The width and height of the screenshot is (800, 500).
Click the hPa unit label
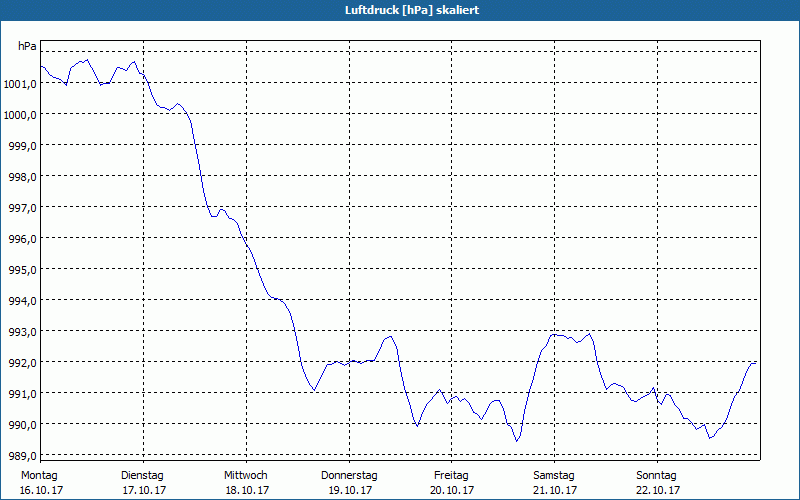pos(27,46)
